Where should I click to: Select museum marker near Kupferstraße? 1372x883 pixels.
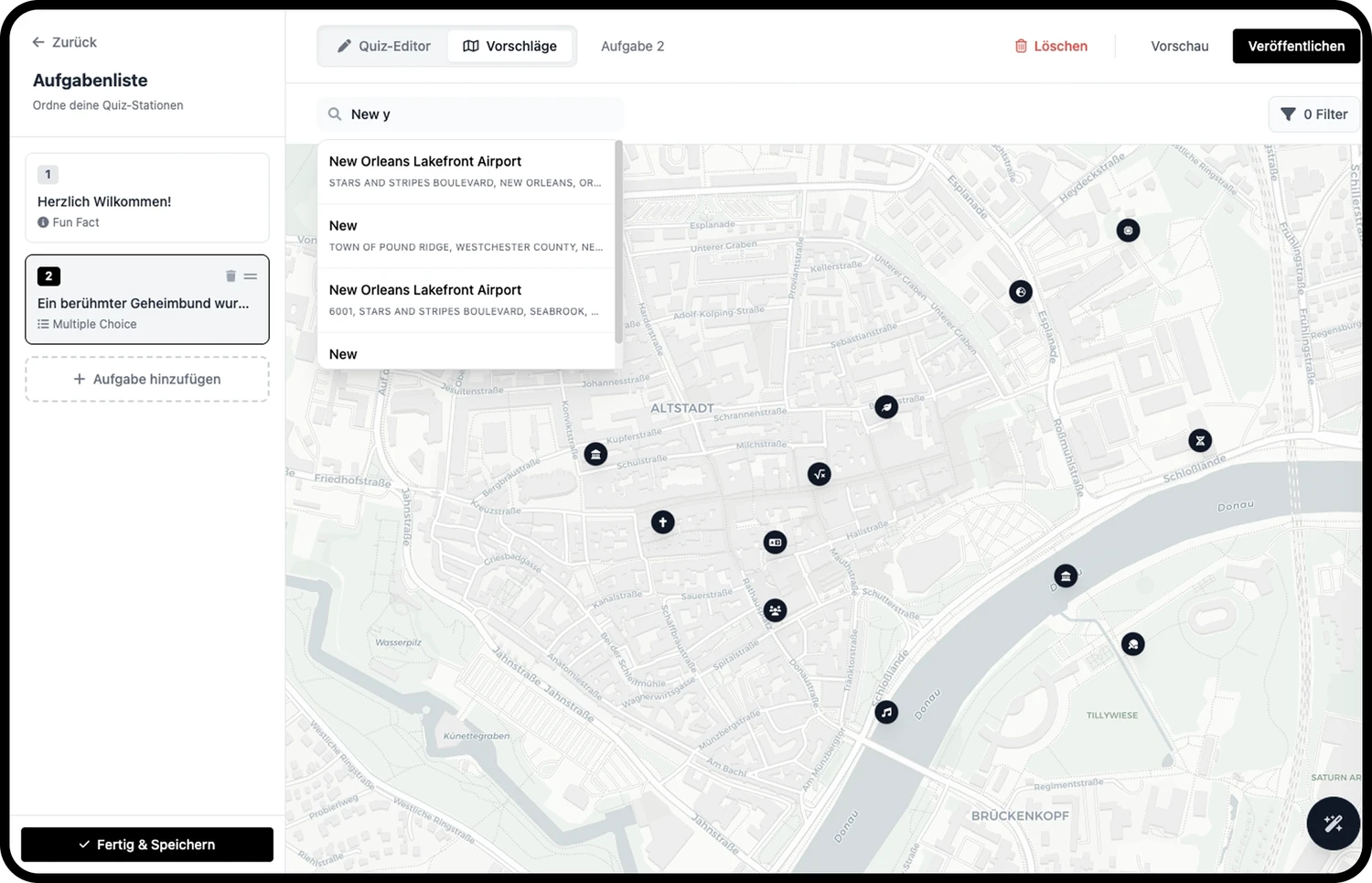(595, 454)
